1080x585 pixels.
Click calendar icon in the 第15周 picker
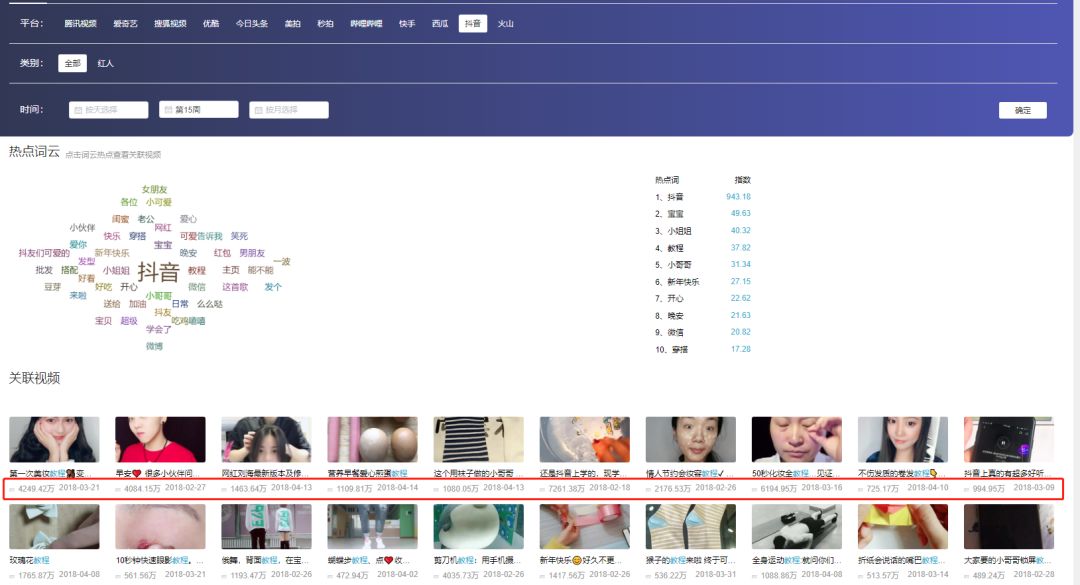point(168,110)
